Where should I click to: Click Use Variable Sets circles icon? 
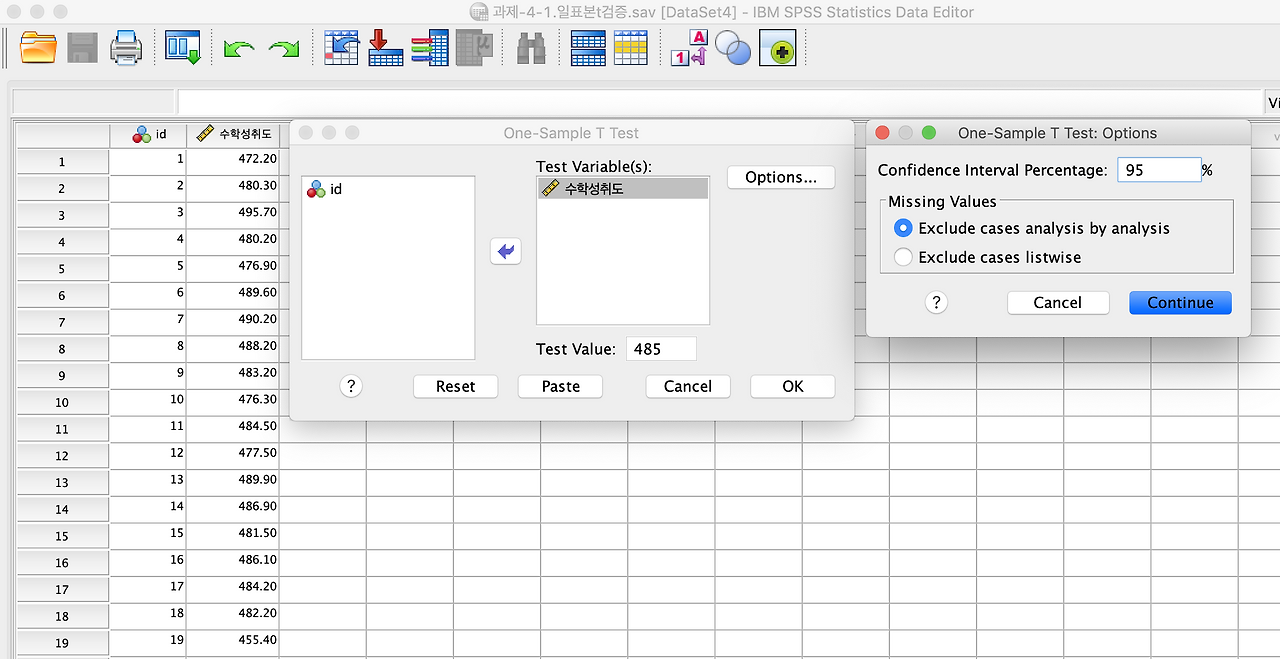(x=733, y=47)
